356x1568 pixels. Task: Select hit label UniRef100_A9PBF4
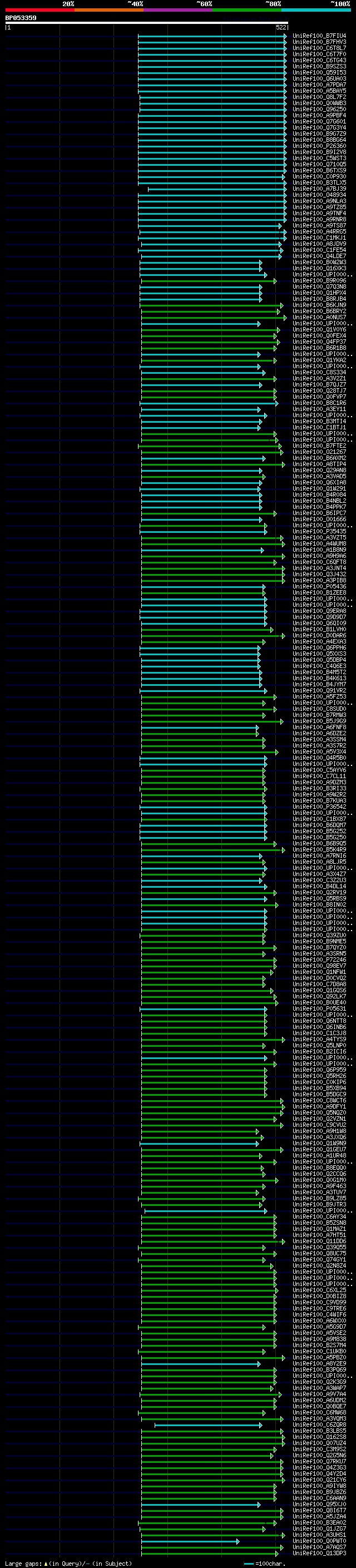click(x=319, y=115)
